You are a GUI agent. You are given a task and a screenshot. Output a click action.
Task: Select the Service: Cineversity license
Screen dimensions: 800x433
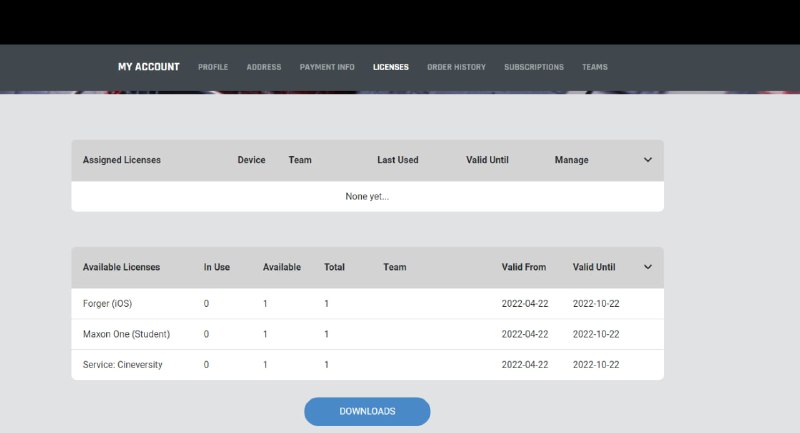point(367,365)
